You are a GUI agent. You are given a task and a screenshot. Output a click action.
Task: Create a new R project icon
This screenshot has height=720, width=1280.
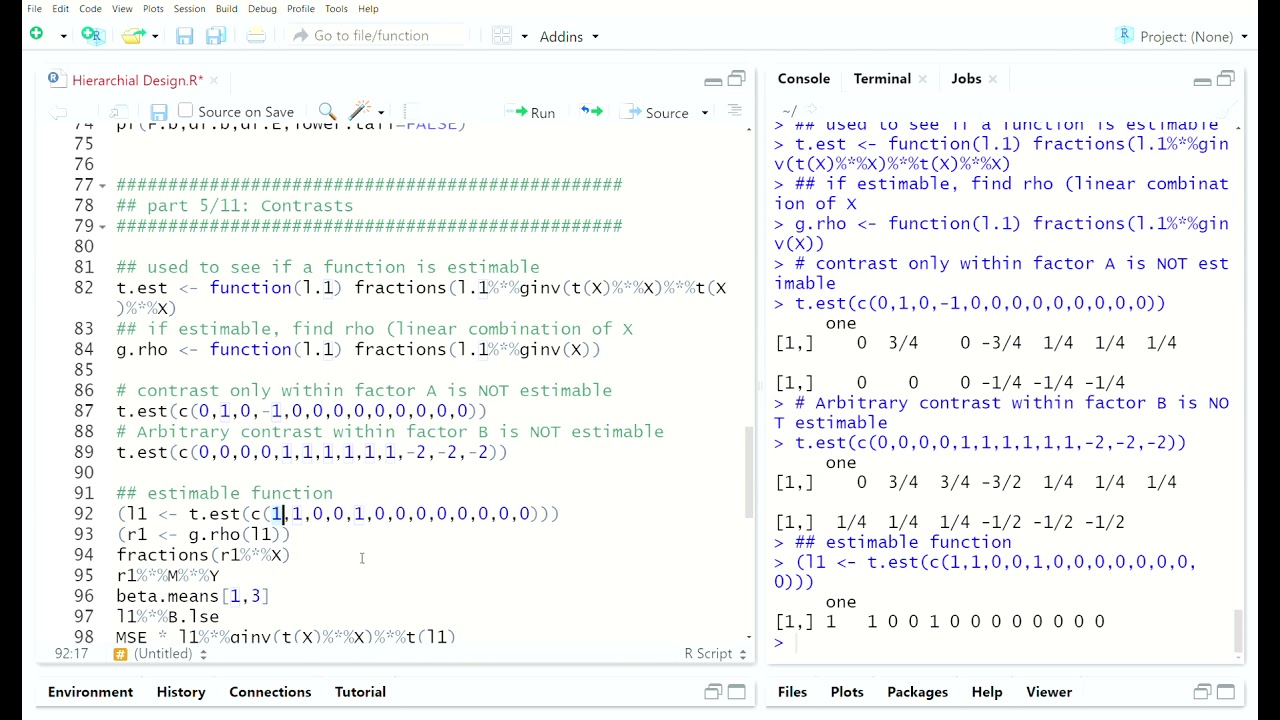[93, 35]
